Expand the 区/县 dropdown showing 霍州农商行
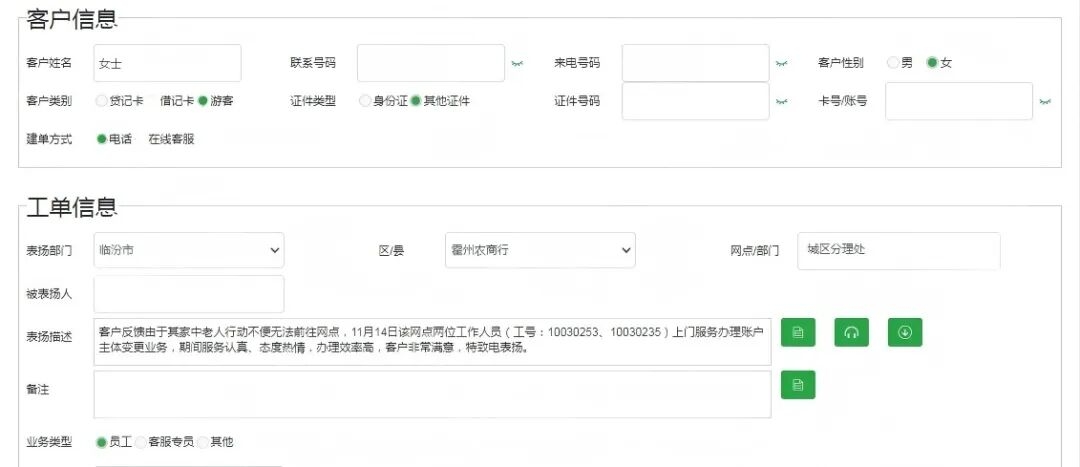This screenshot has height=467, width=1080. tap(540, 250)
